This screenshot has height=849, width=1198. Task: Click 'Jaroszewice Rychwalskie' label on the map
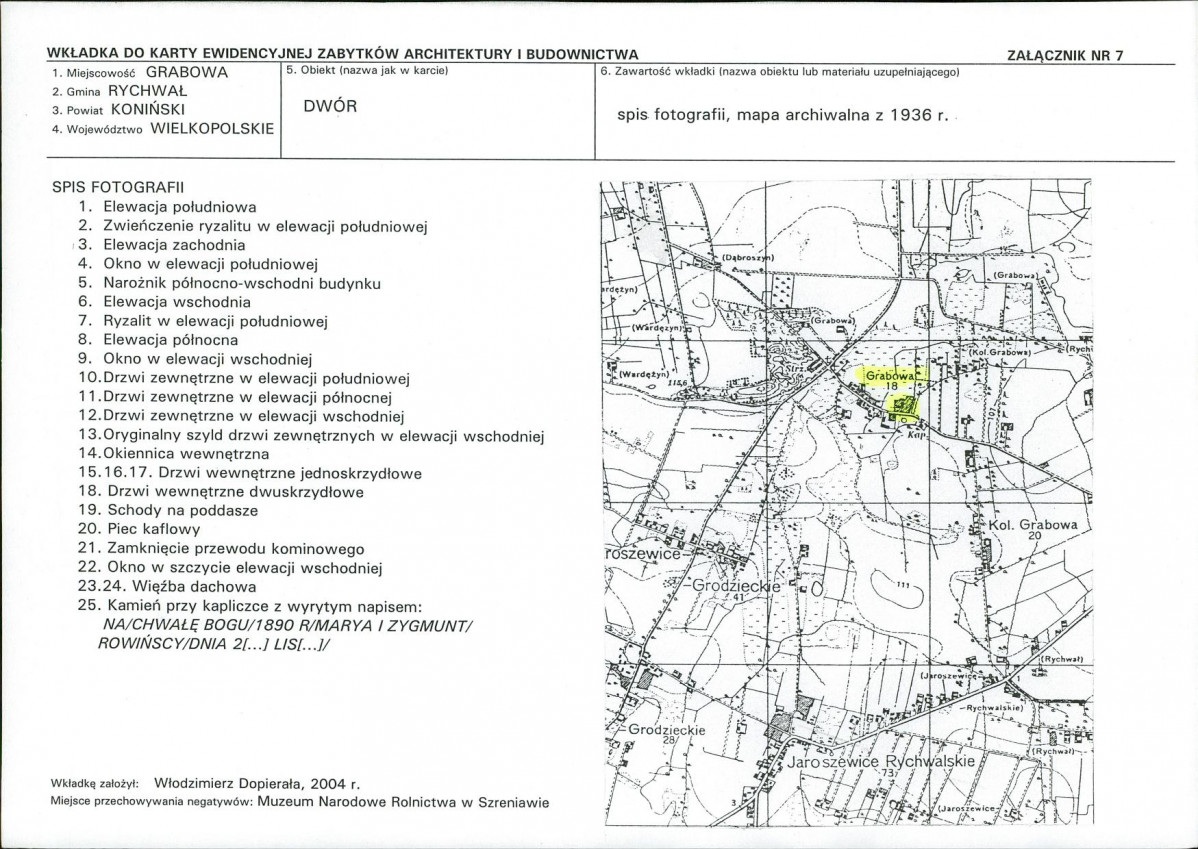[x=881, y=762]
